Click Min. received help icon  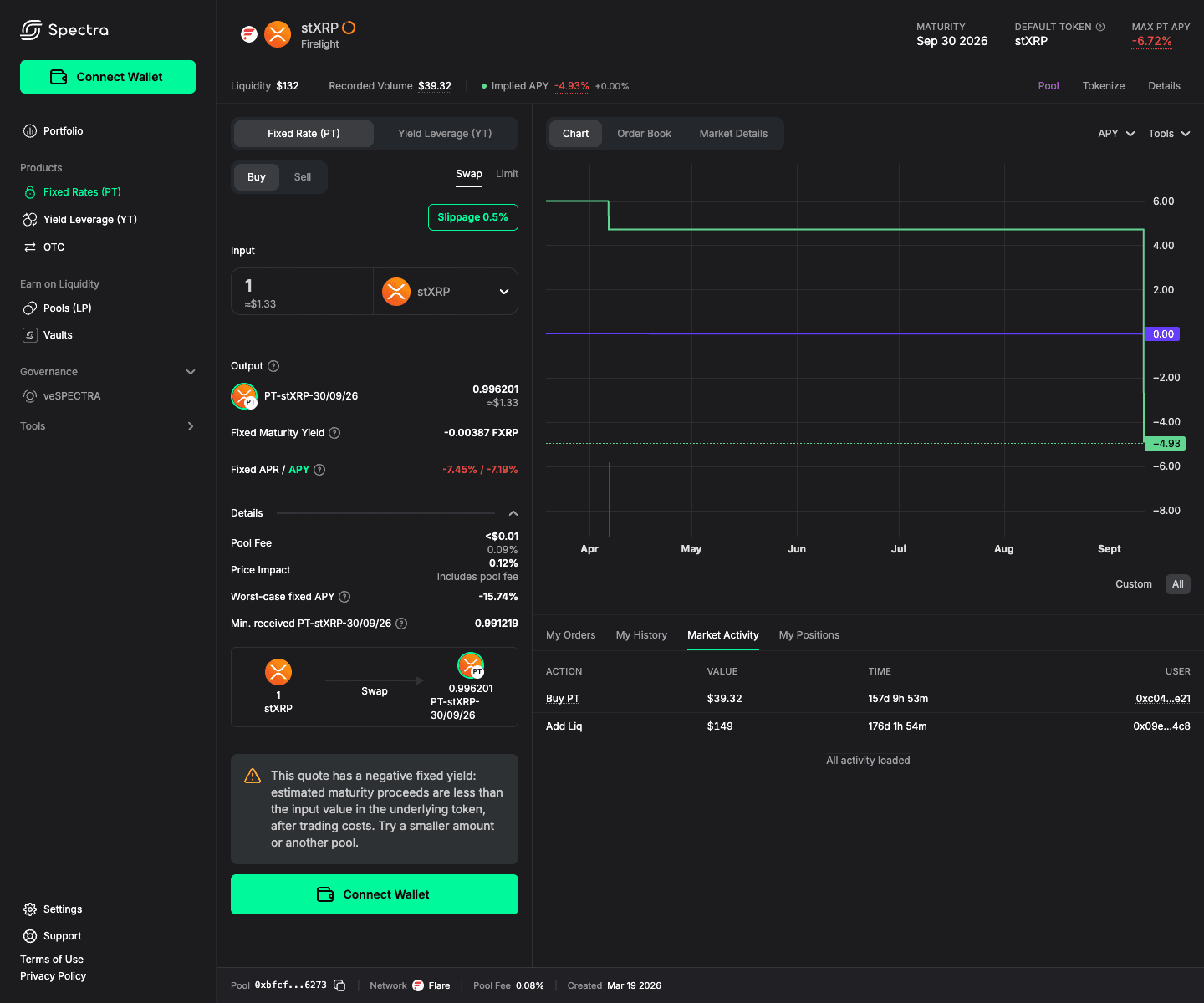401,624
